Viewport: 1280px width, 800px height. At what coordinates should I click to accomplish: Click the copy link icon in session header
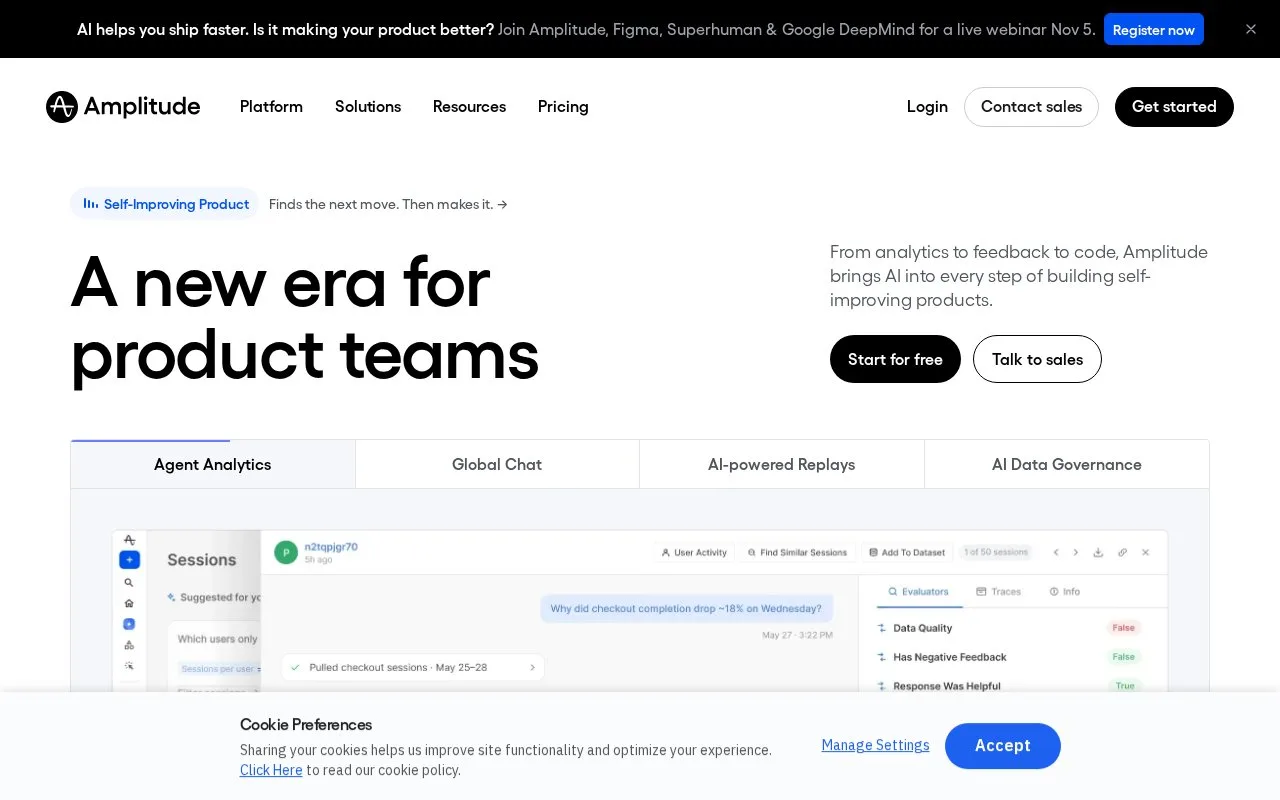pyautogui.click(x=1122, y=552)
